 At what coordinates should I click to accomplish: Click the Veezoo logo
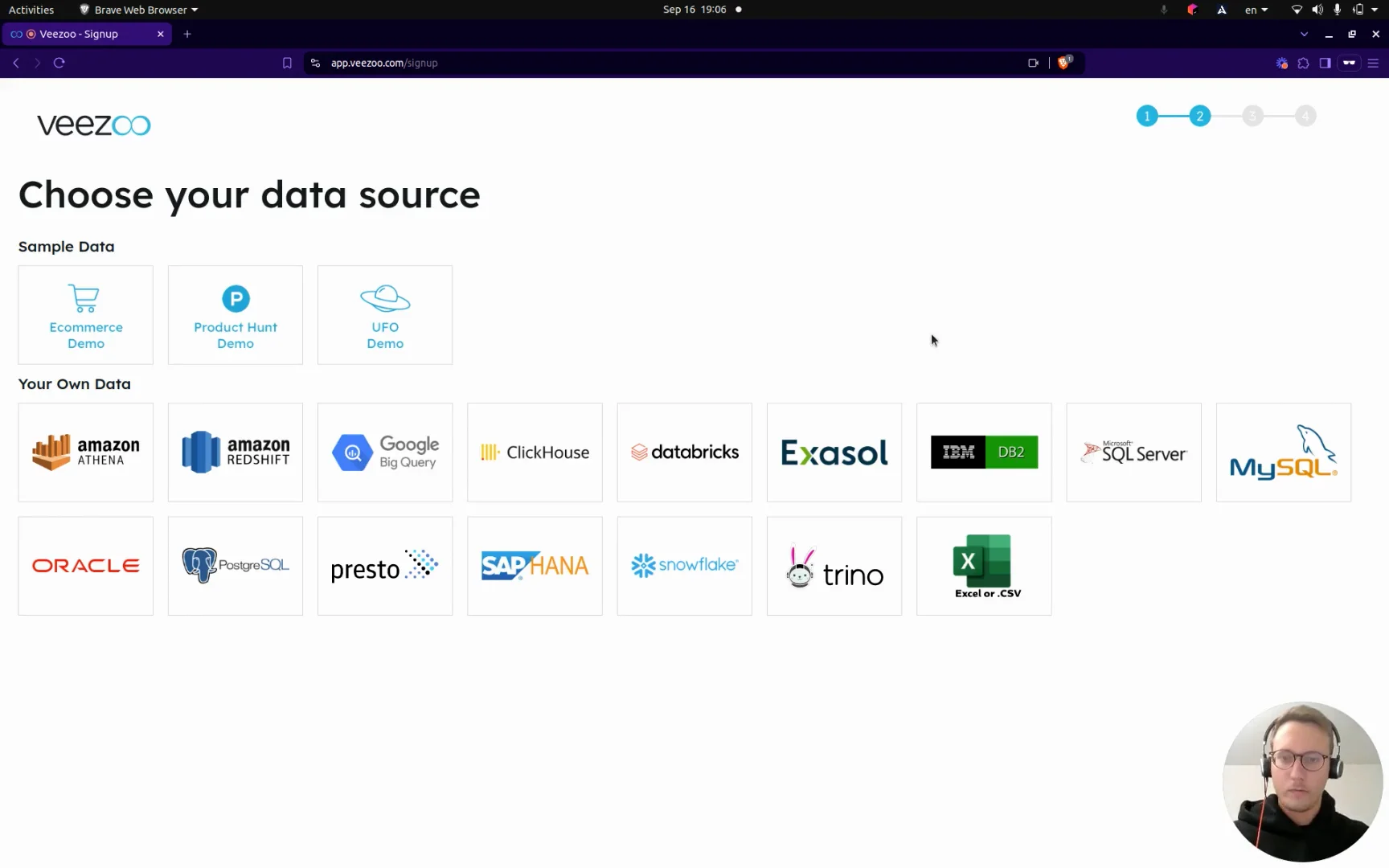[93, 125]
